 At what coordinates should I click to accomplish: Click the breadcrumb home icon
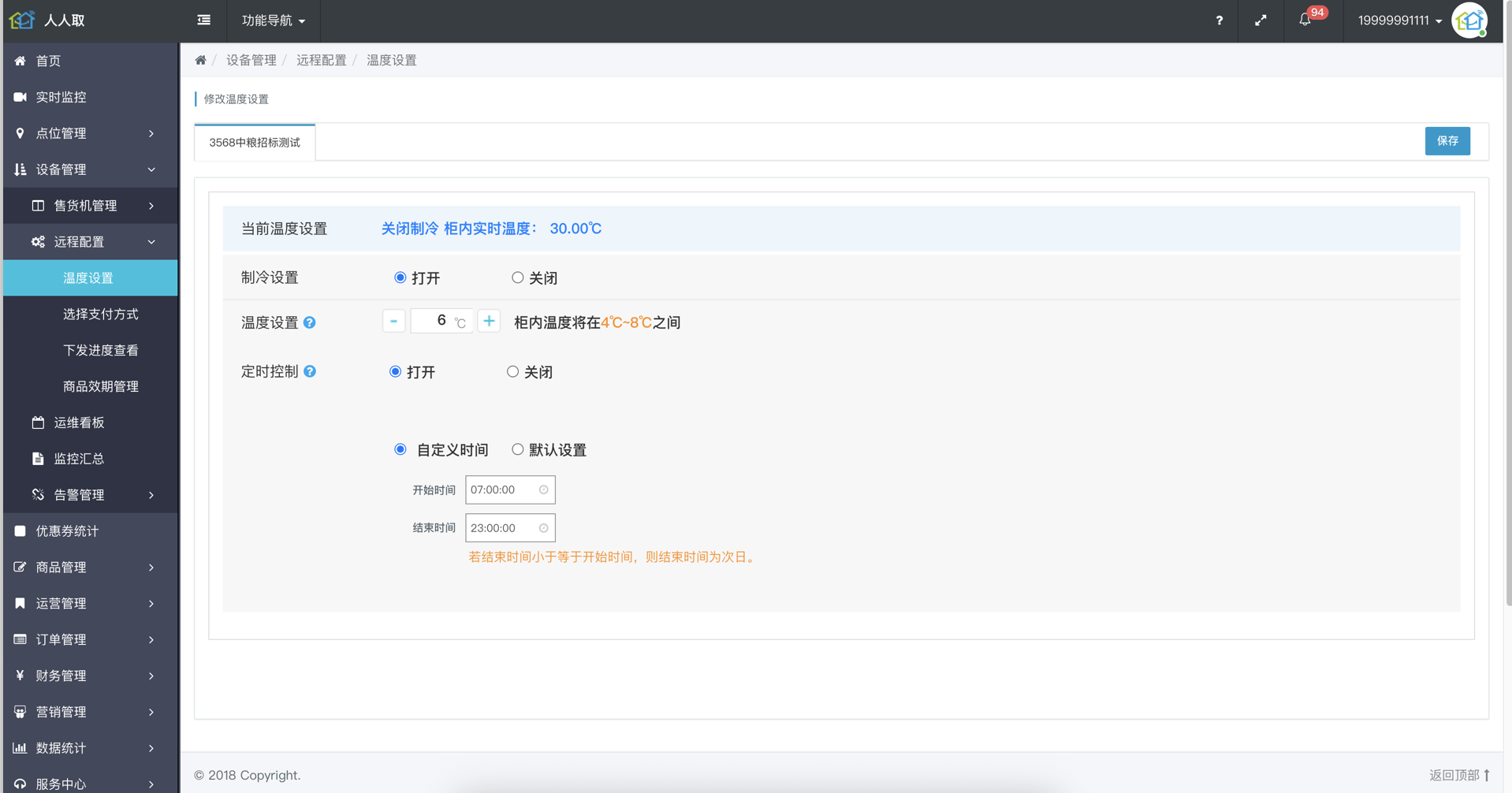(x=201, y=60)
